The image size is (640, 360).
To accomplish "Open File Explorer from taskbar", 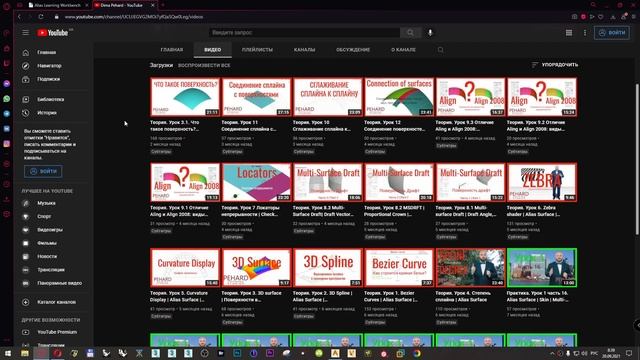I will point(24,353).
